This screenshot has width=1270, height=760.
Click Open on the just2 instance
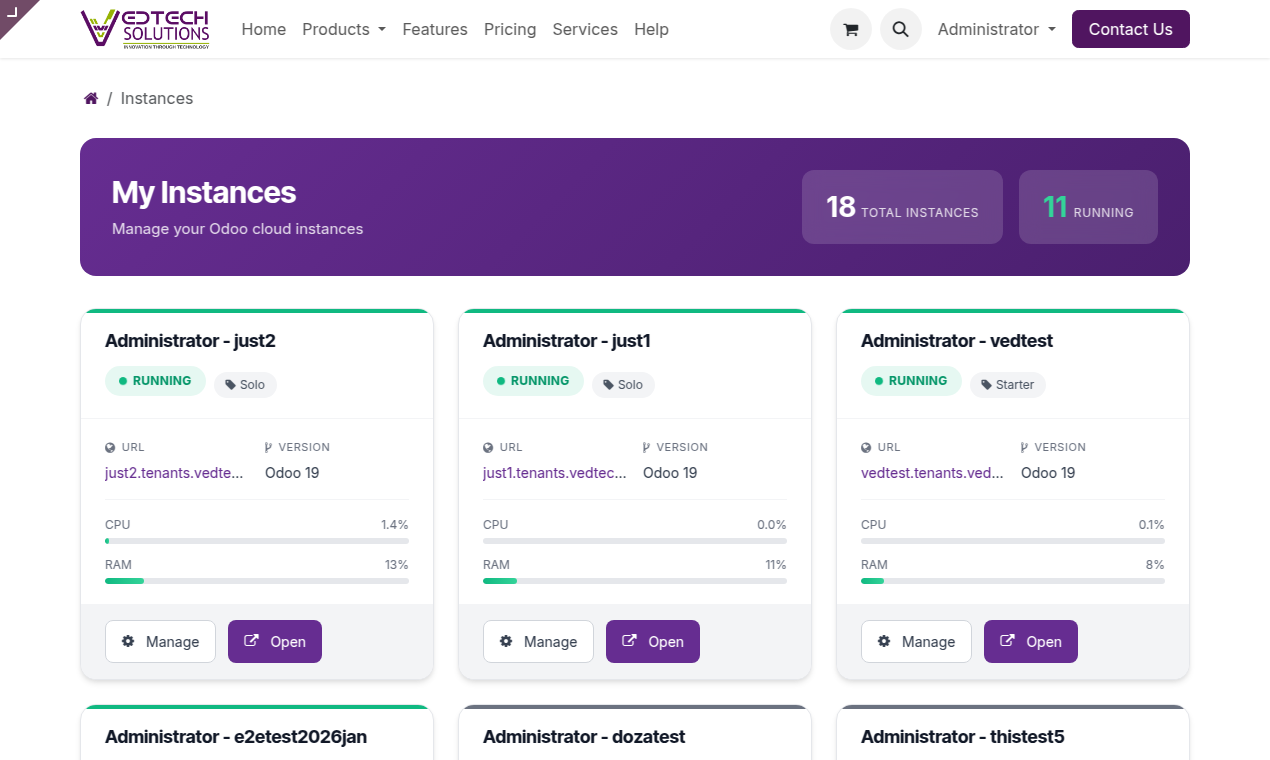click(x=275, y=641)
